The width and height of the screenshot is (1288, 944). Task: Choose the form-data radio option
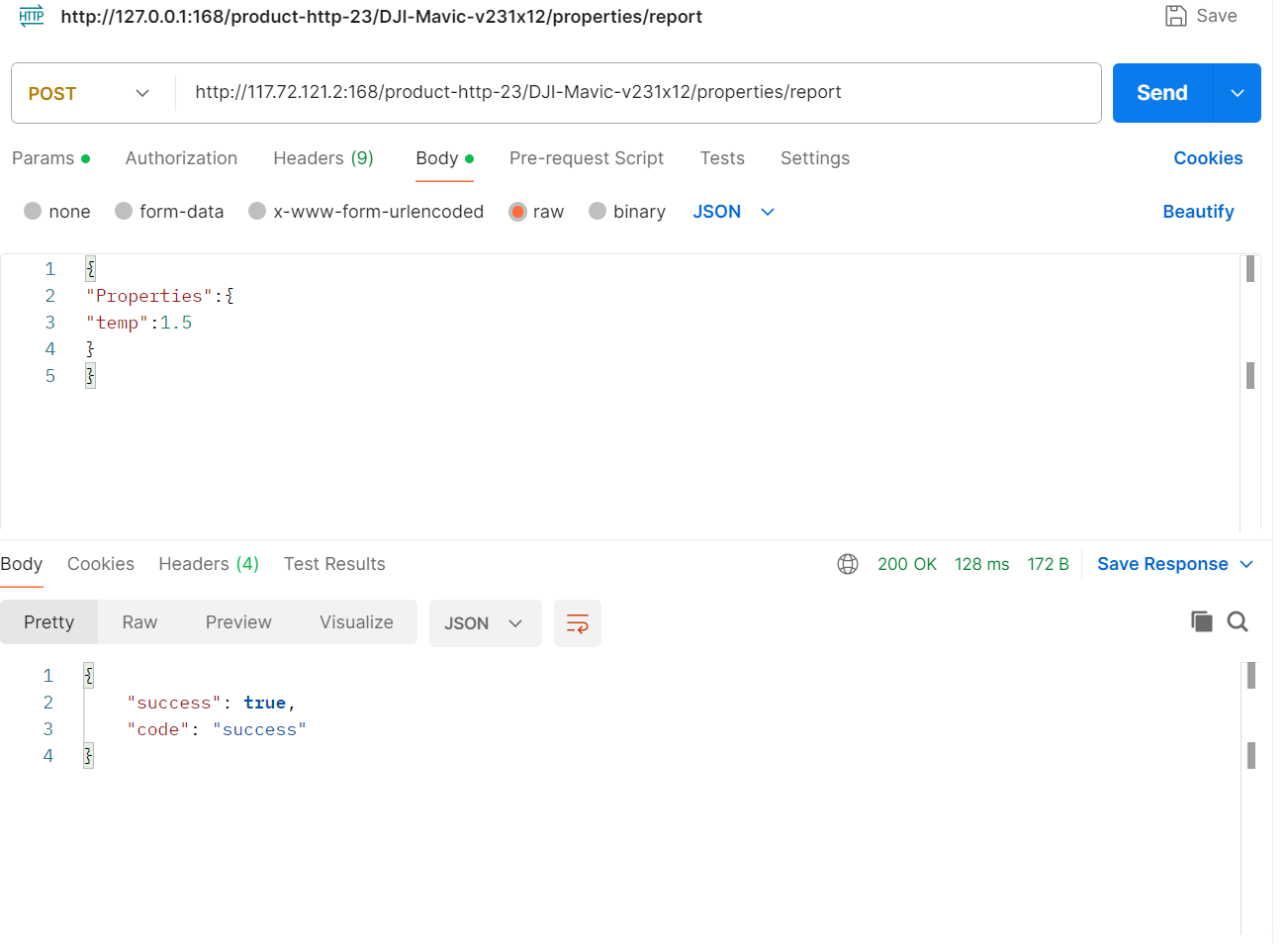124,211
